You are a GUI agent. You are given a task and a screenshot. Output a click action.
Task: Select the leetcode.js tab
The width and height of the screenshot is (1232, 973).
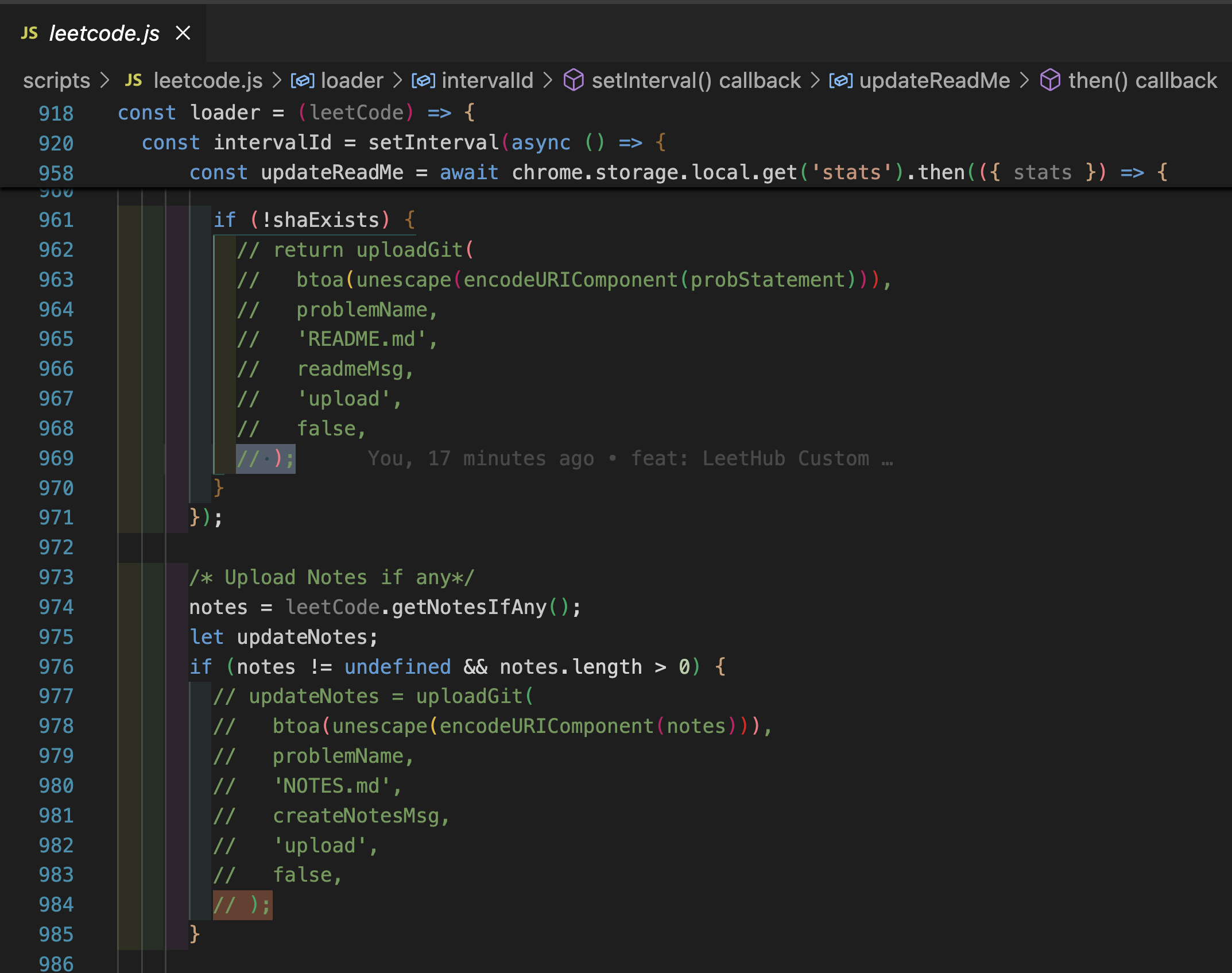104,33
